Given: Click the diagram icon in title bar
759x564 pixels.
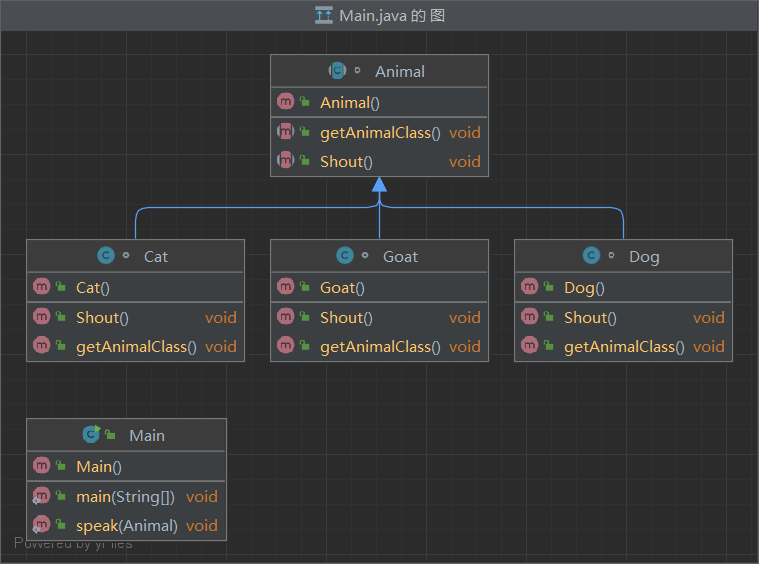Looking at the screenshot, I should pyautogui.click(x=323, y=14).
